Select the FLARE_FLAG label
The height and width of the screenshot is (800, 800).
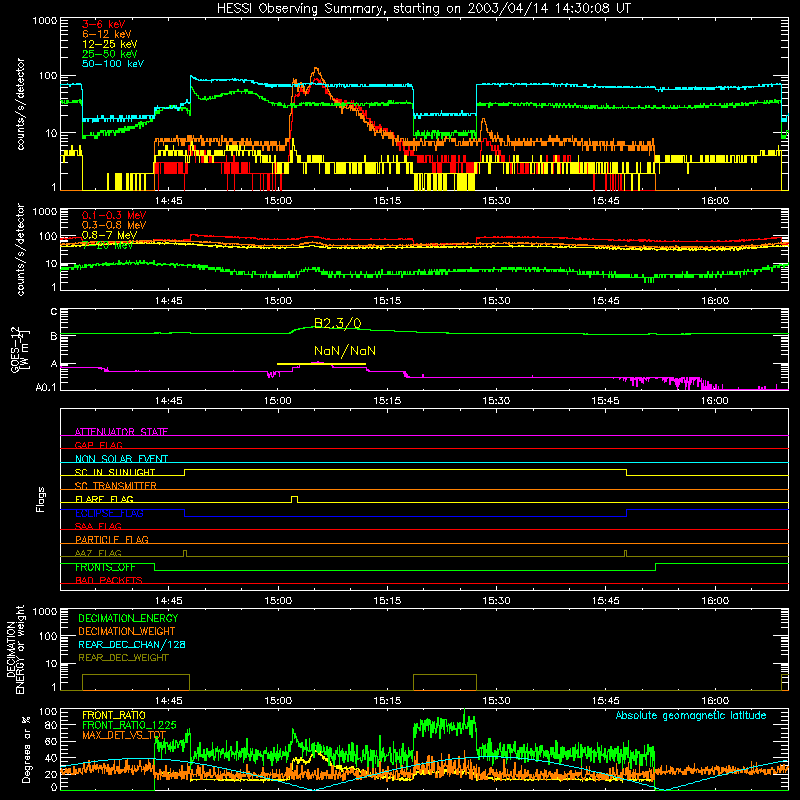tap(104, 499)
